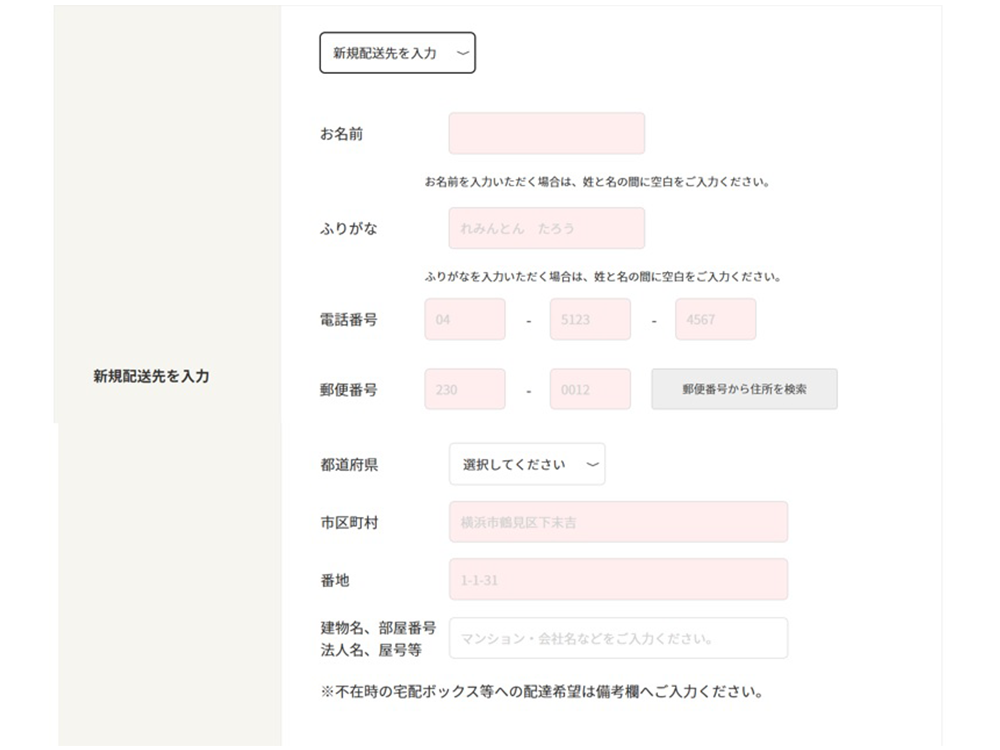
Task: Select the 番地 street number field
Action: 618,579
